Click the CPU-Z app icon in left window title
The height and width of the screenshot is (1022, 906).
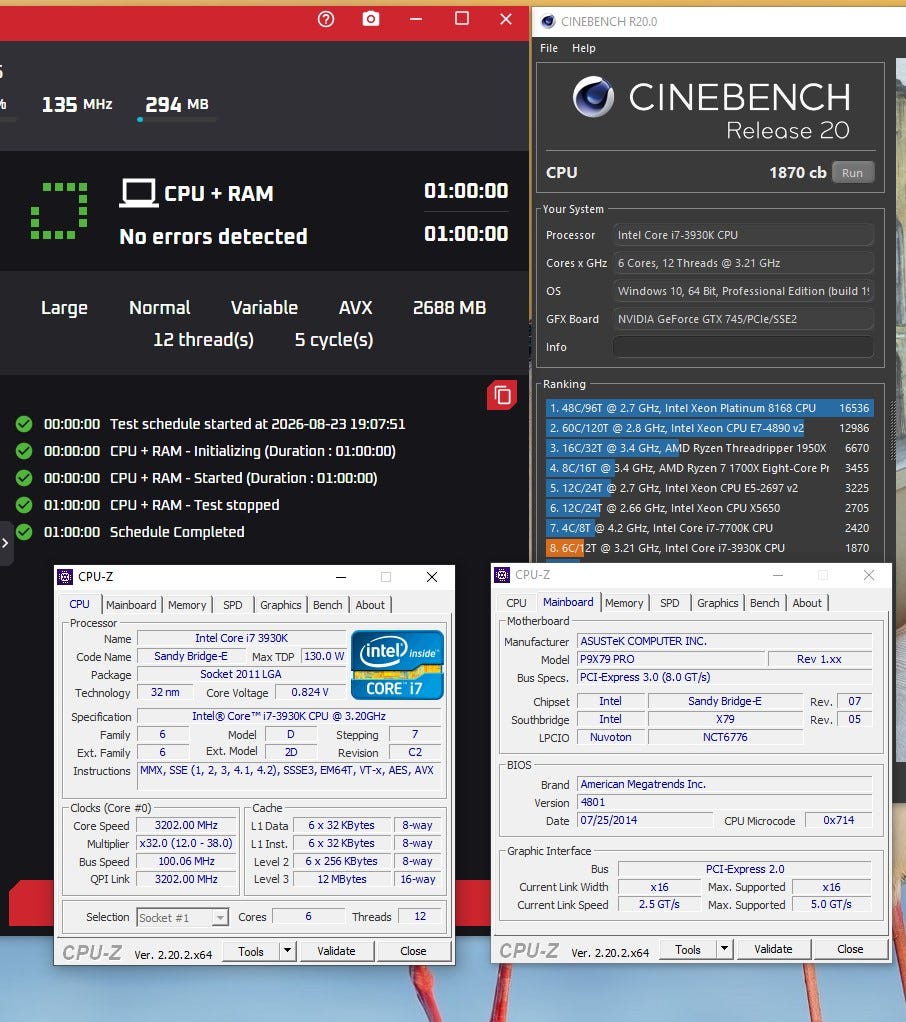pos(65,577)
